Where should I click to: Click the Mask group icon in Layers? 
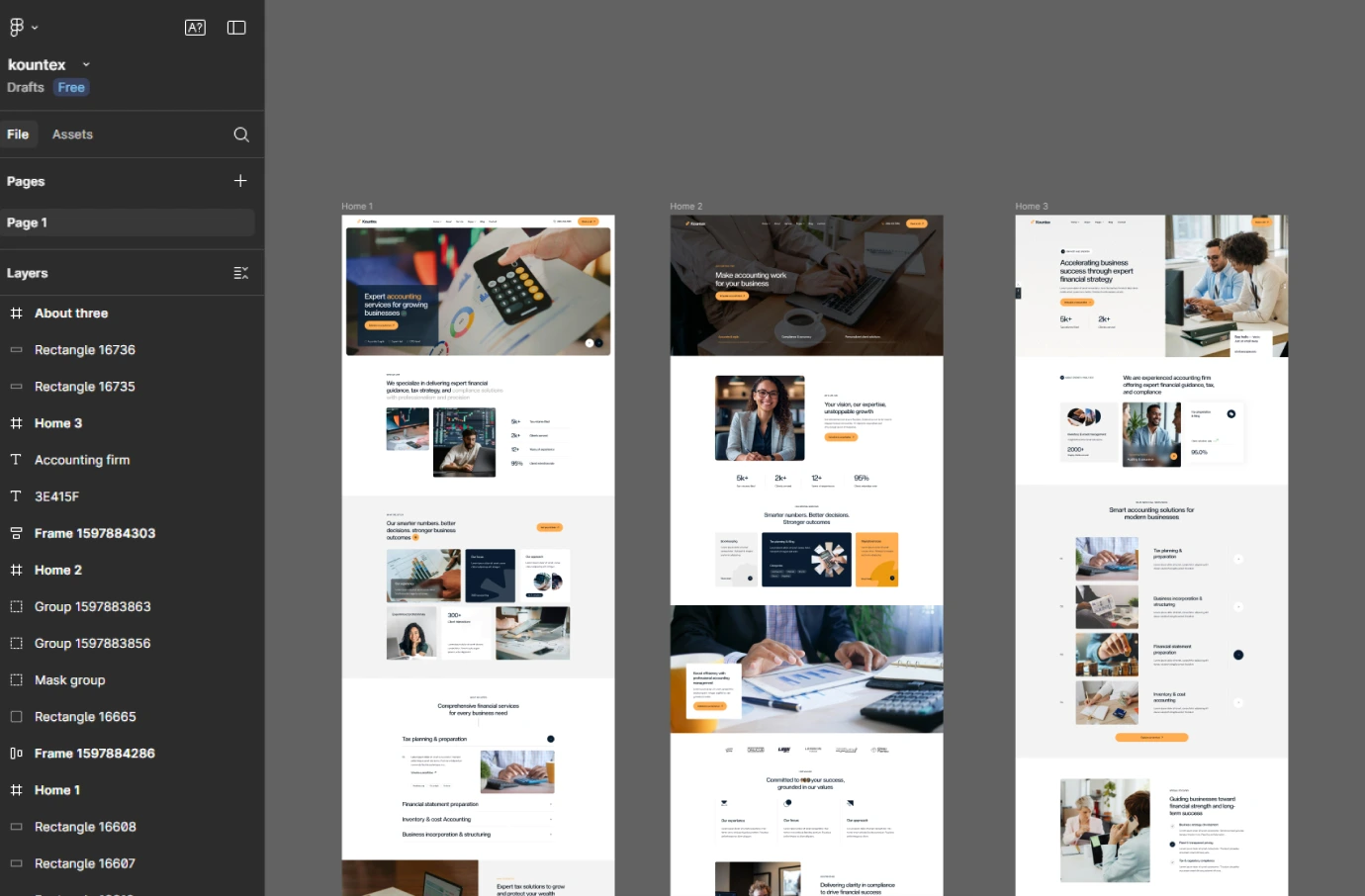[14, 679]
